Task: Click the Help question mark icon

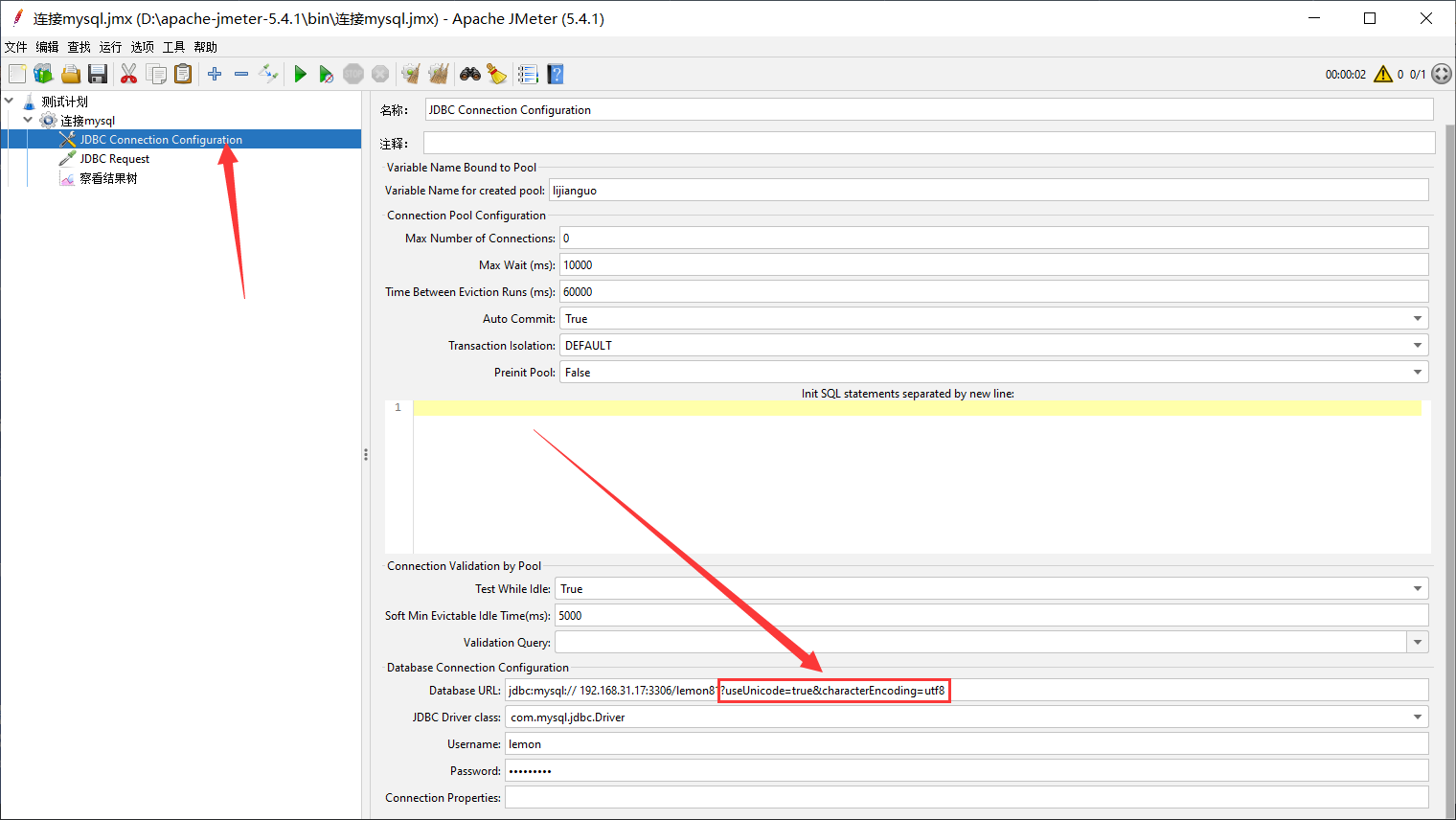Action: click(556, 74)
